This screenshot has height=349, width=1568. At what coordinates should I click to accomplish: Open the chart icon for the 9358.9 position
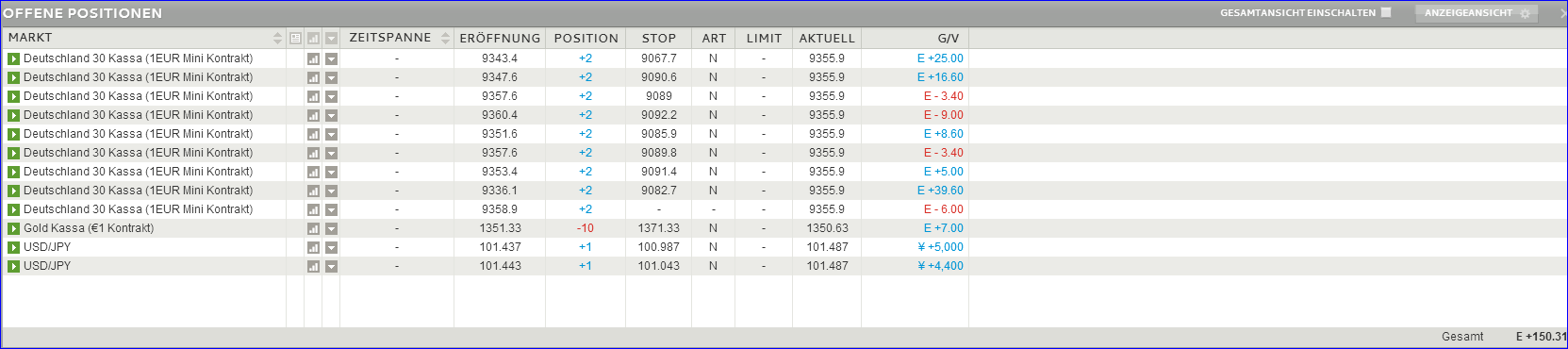(313, 209)
